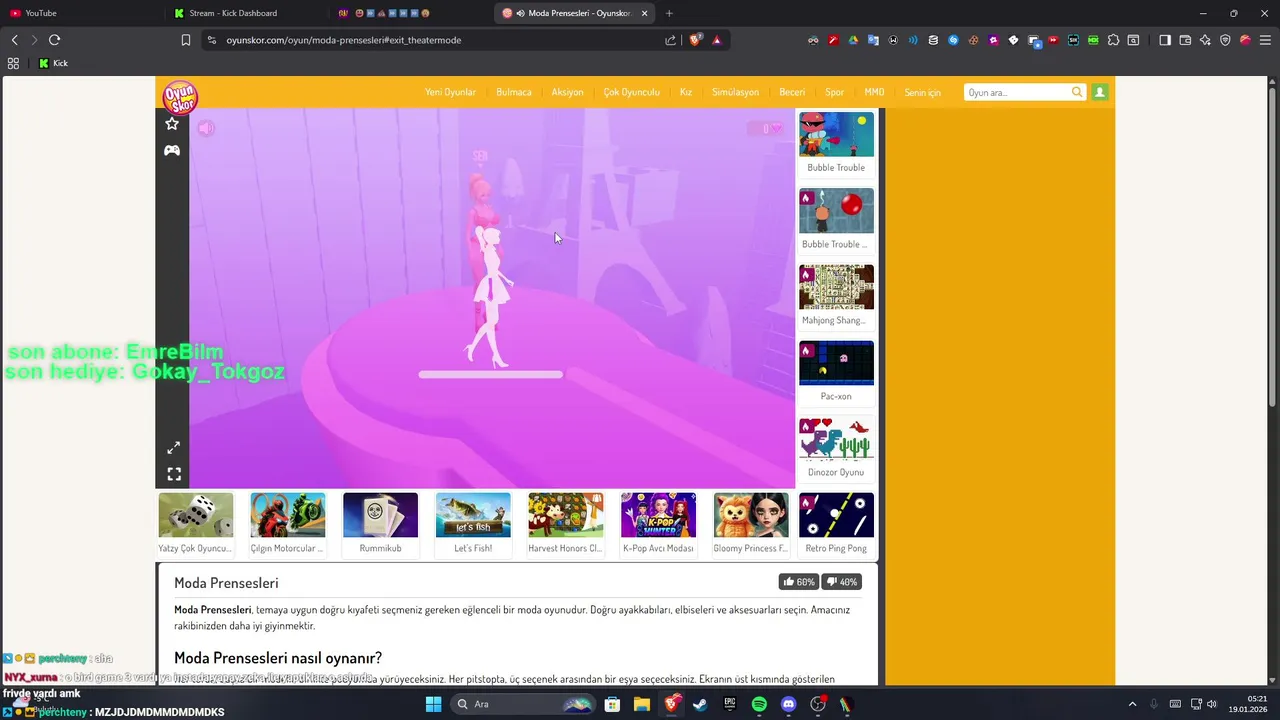Click the diagonal expand arrows icon
This screenshot has height=720, width=1280.
click(173, 448)
